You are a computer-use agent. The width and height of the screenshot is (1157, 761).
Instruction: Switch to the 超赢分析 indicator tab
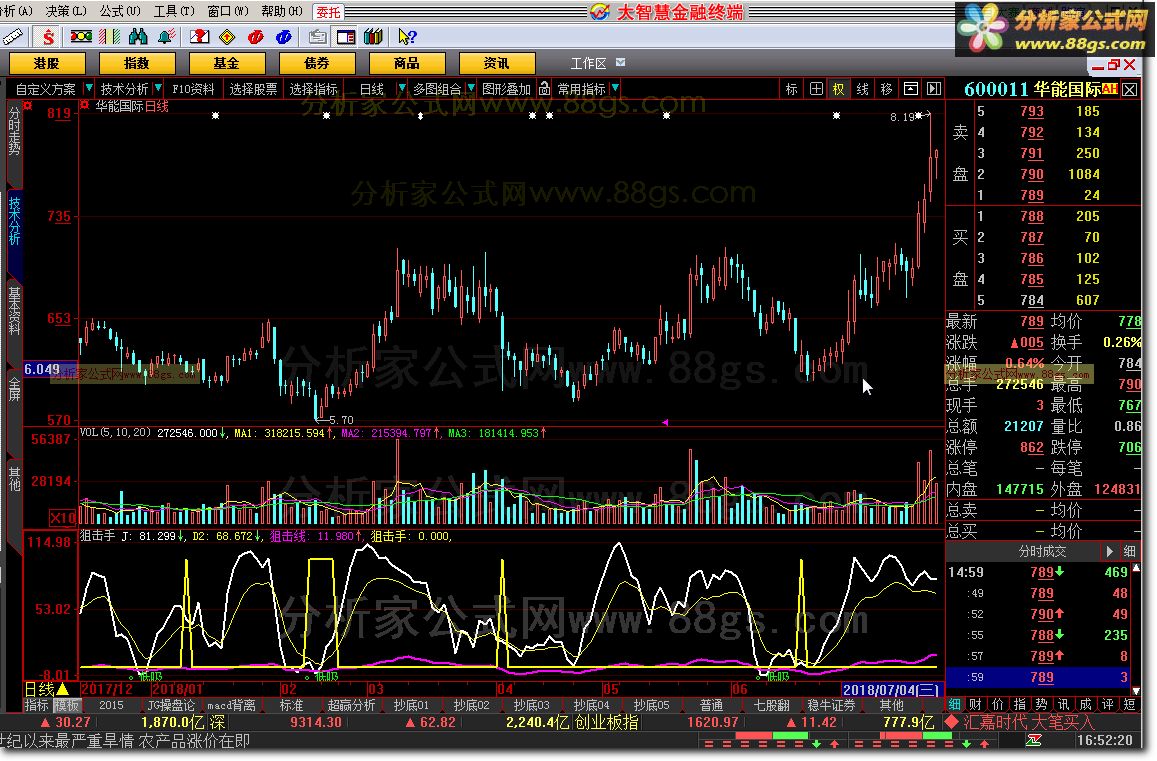(x=351, y=705)
